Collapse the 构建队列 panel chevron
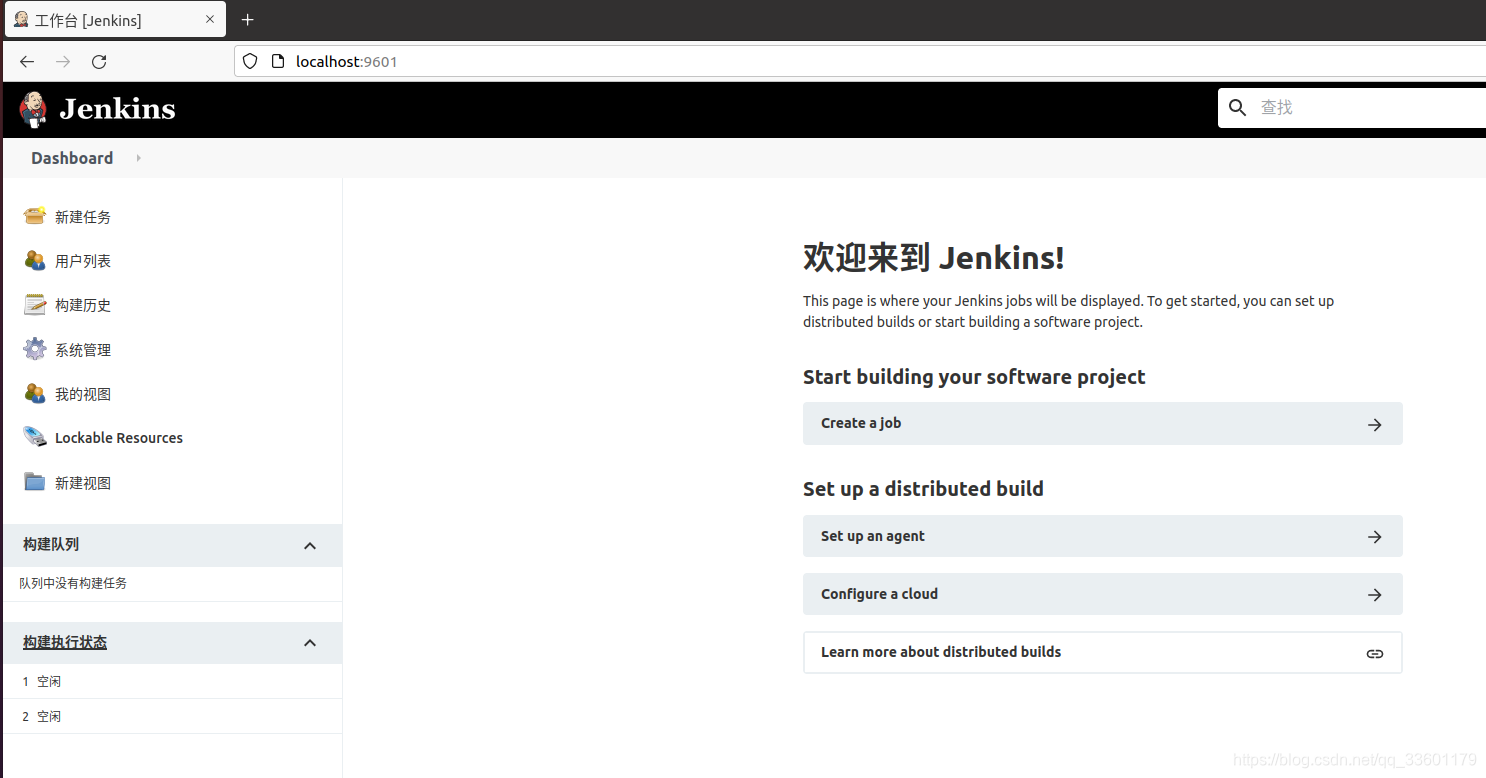This screenshot has width=1486, height=778. [310, 545]
